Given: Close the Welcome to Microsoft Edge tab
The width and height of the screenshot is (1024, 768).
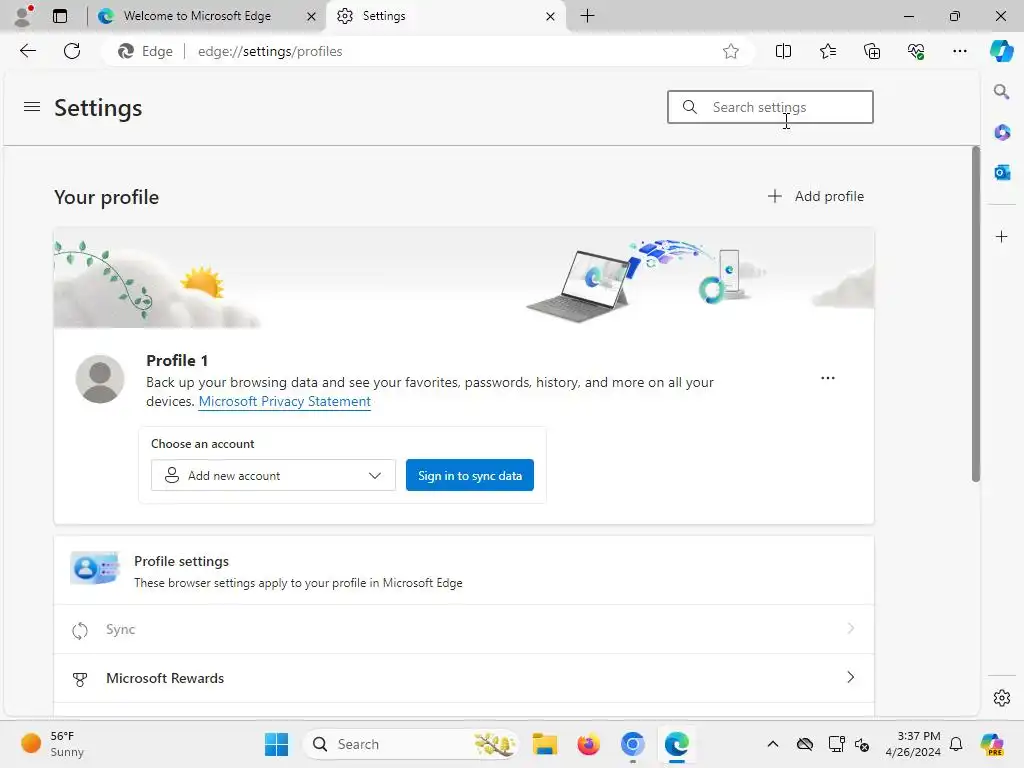Looking at the screenshot, I should click(x=312, y=16).
